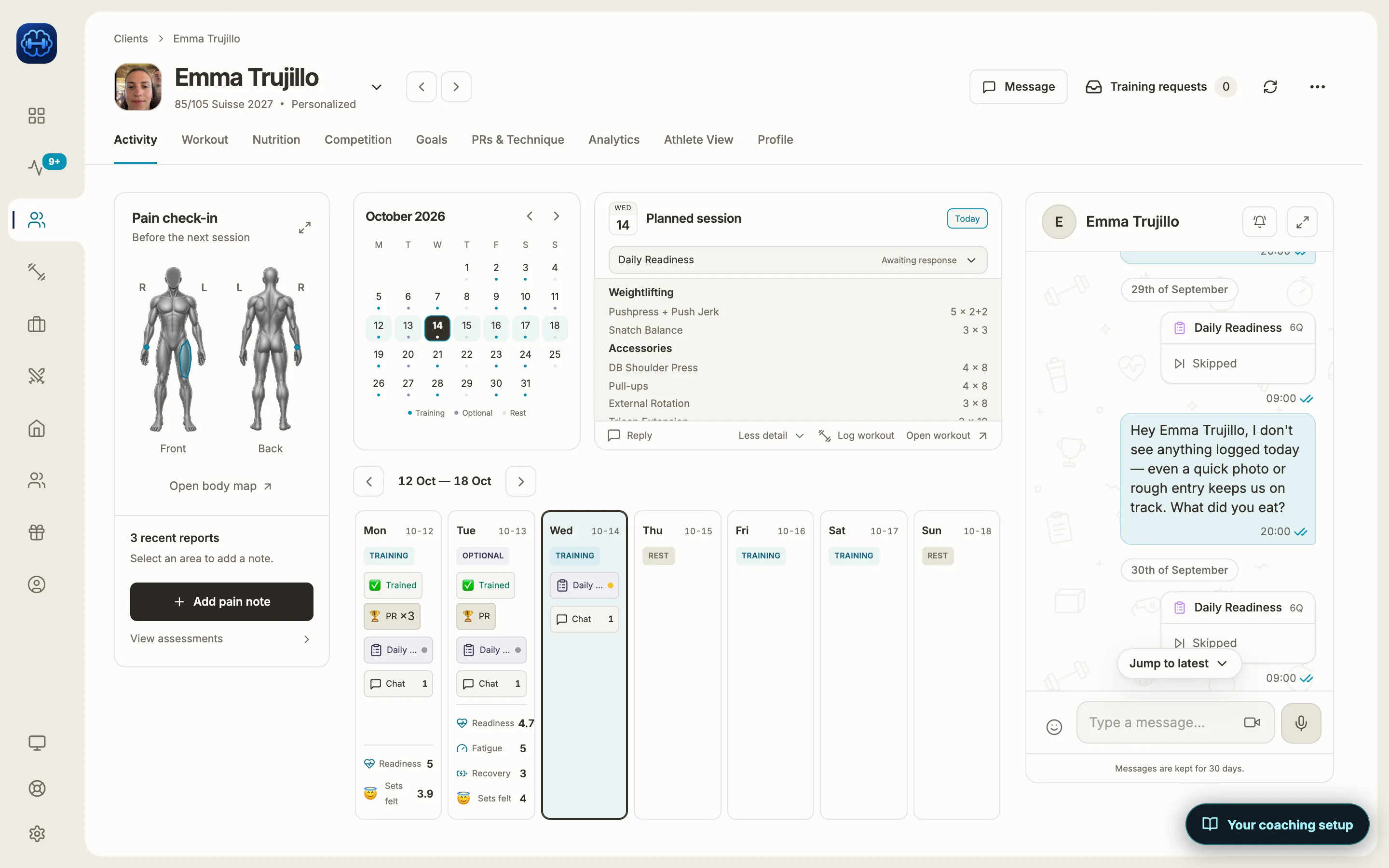1389x868 pixels.
Task: Open the gift icon in sidebar
Action: 37,532
